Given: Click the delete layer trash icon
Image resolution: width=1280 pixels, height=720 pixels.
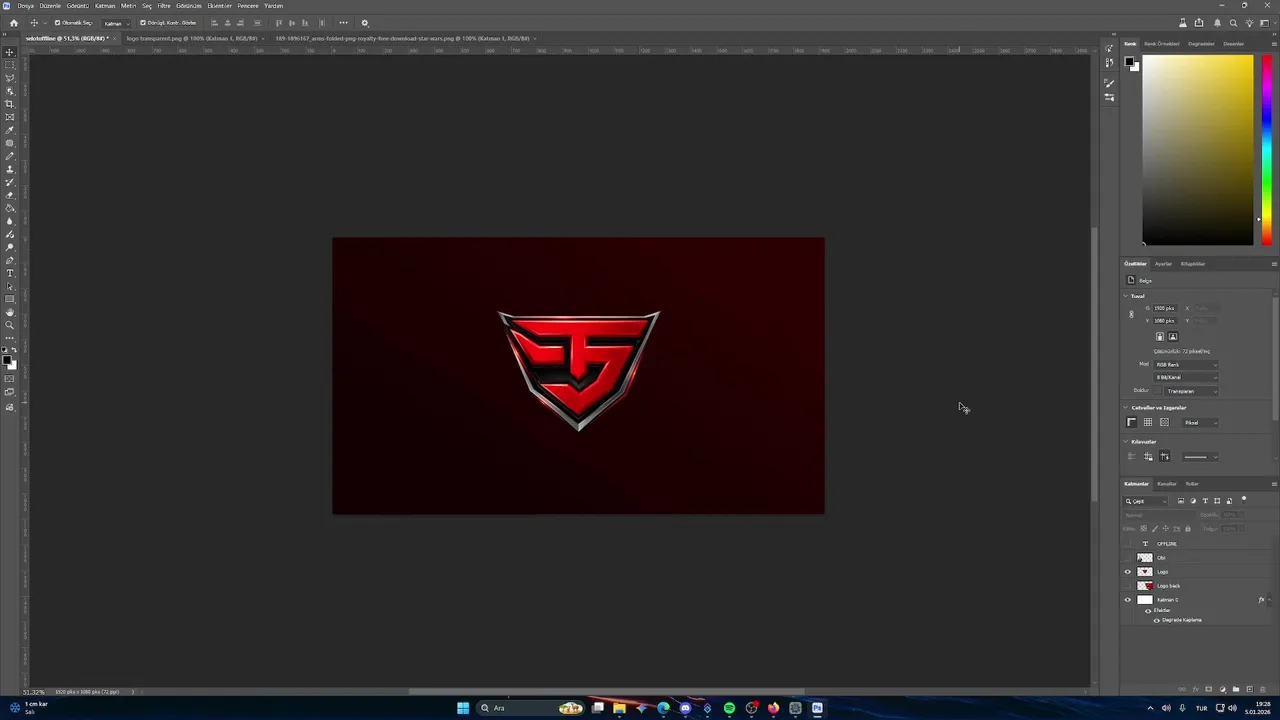Looking at the screenshot, I should coord(1262,689).
